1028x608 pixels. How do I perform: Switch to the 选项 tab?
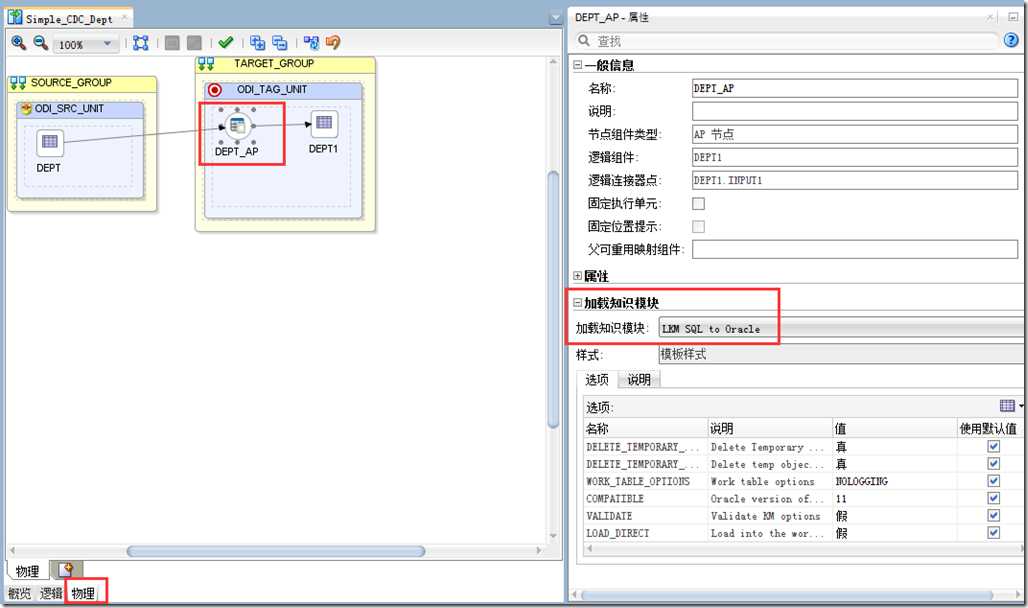pyautogui.click(x=597, y=380)
